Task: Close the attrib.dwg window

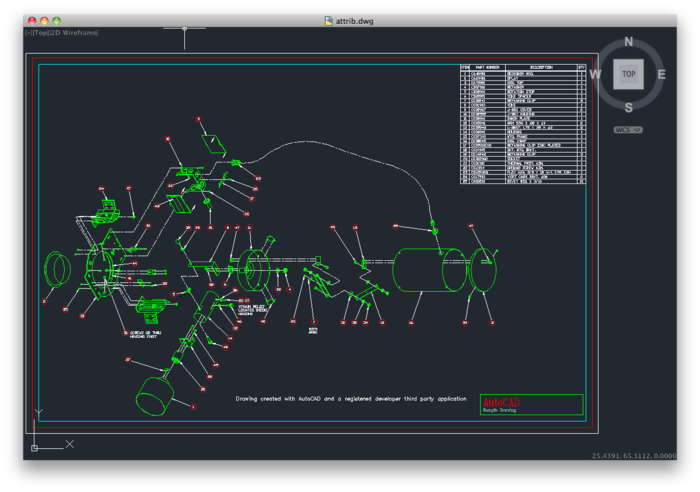Action: click(31, 20)
